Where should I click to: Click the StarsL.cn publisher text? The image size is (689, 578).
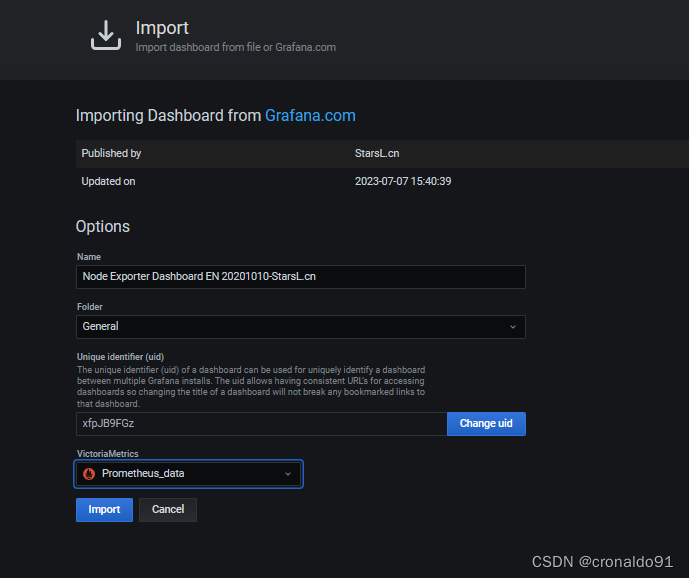377,153
